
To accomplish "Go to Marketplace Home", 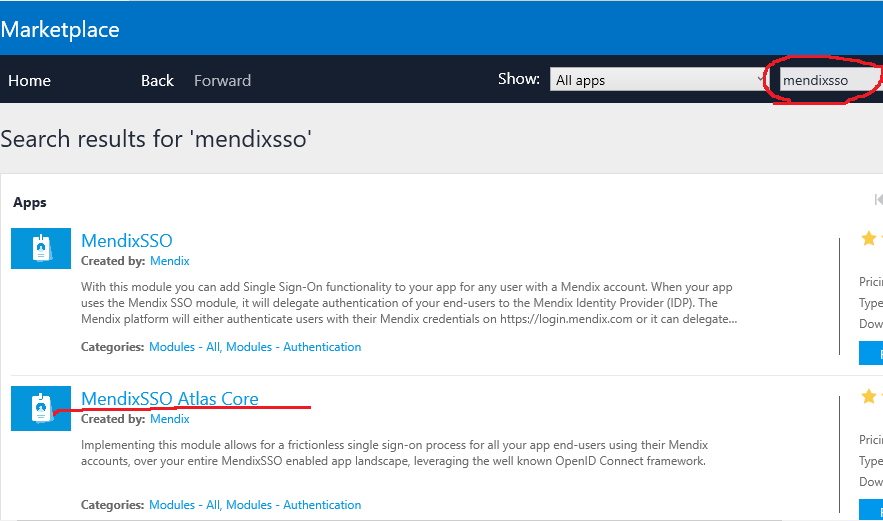I will pos(29,81).
